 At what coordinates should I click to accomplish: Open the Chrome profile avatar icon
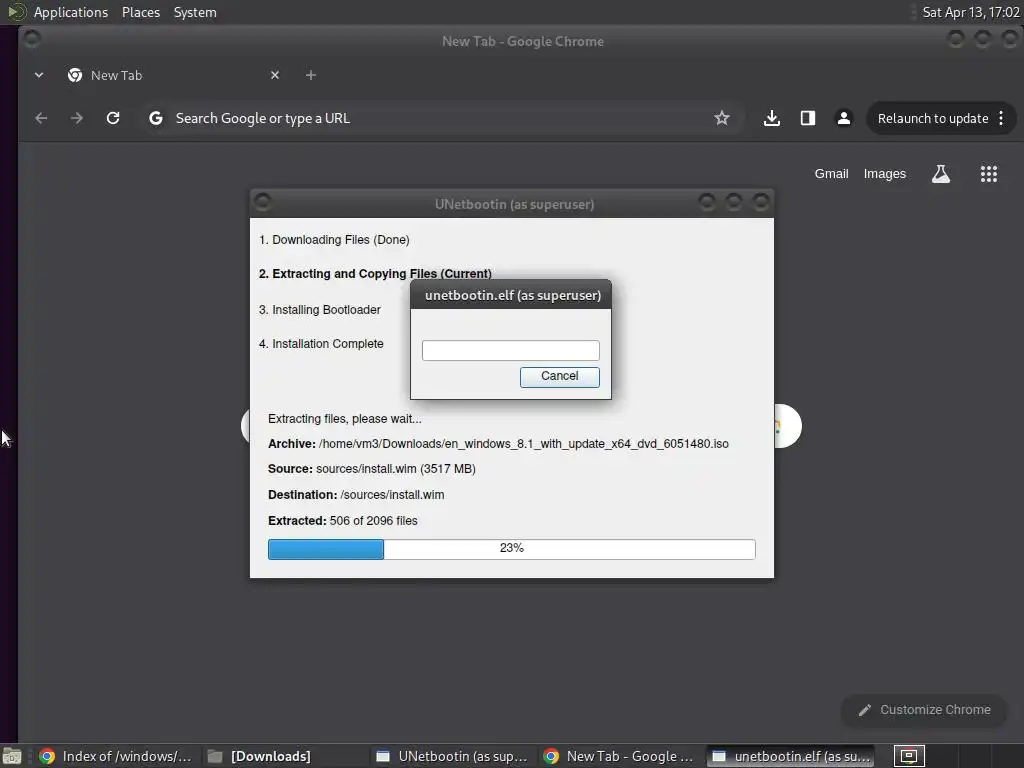(x=844, y=118)
